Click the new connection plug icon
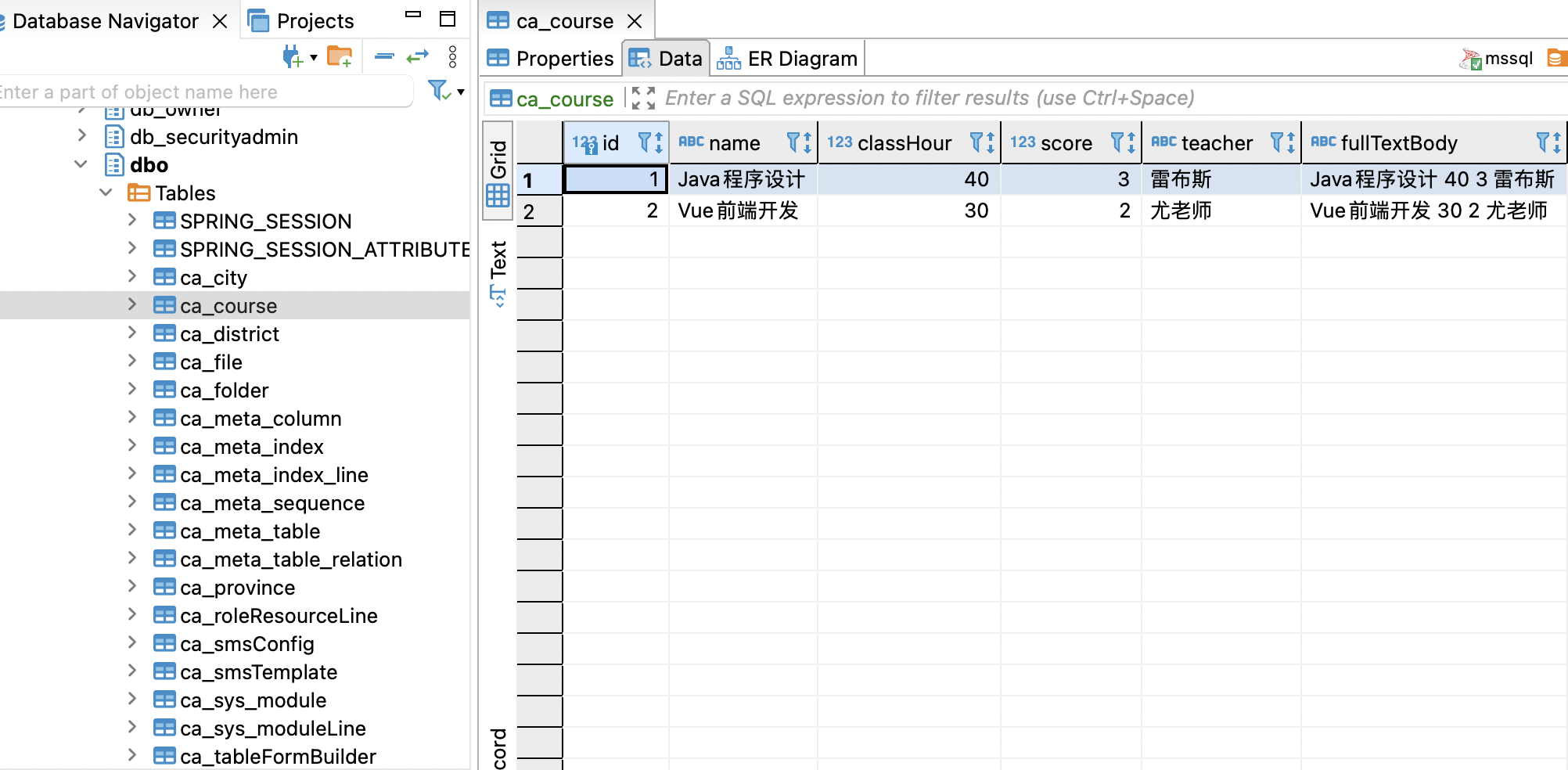Screen dimensions: 1568x770 293,57
